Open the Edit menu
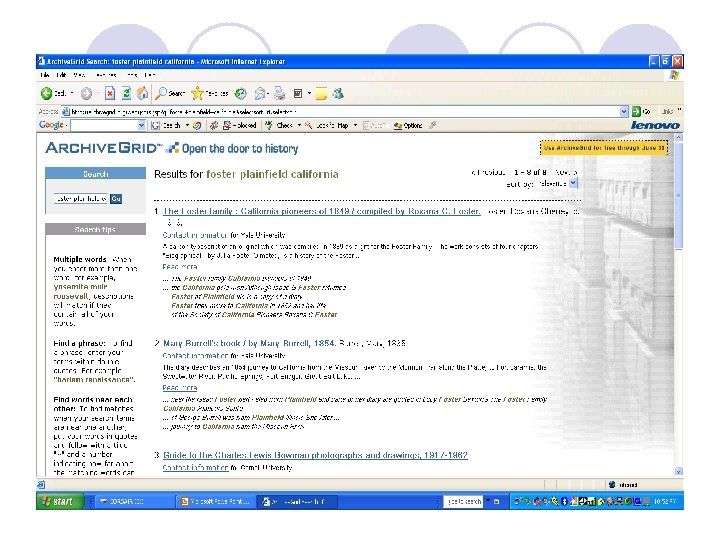Viewport: 720px width, 540px height. pos(61,75)
